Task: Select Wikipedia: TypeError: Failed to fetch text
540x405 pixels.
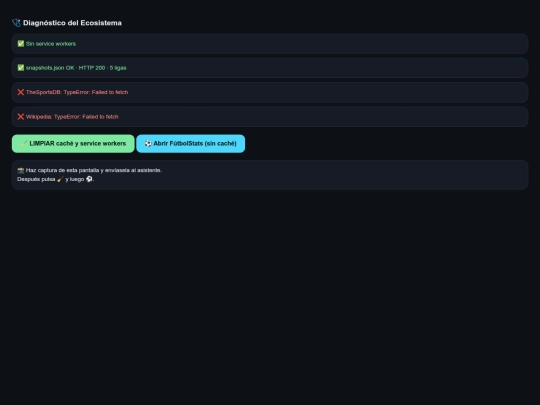Action: pyautogui.click(x=72, y=117)
